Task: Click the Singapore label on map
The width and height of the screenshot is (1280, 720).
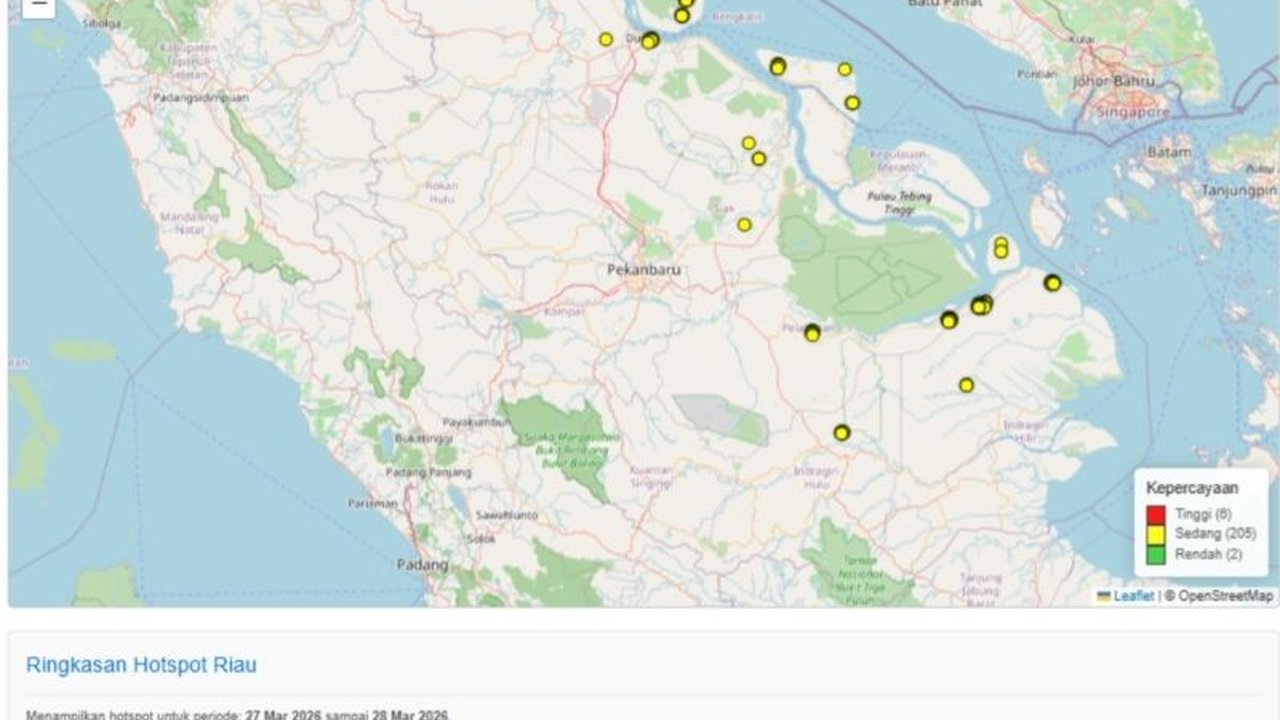Action: [1134, 113]
